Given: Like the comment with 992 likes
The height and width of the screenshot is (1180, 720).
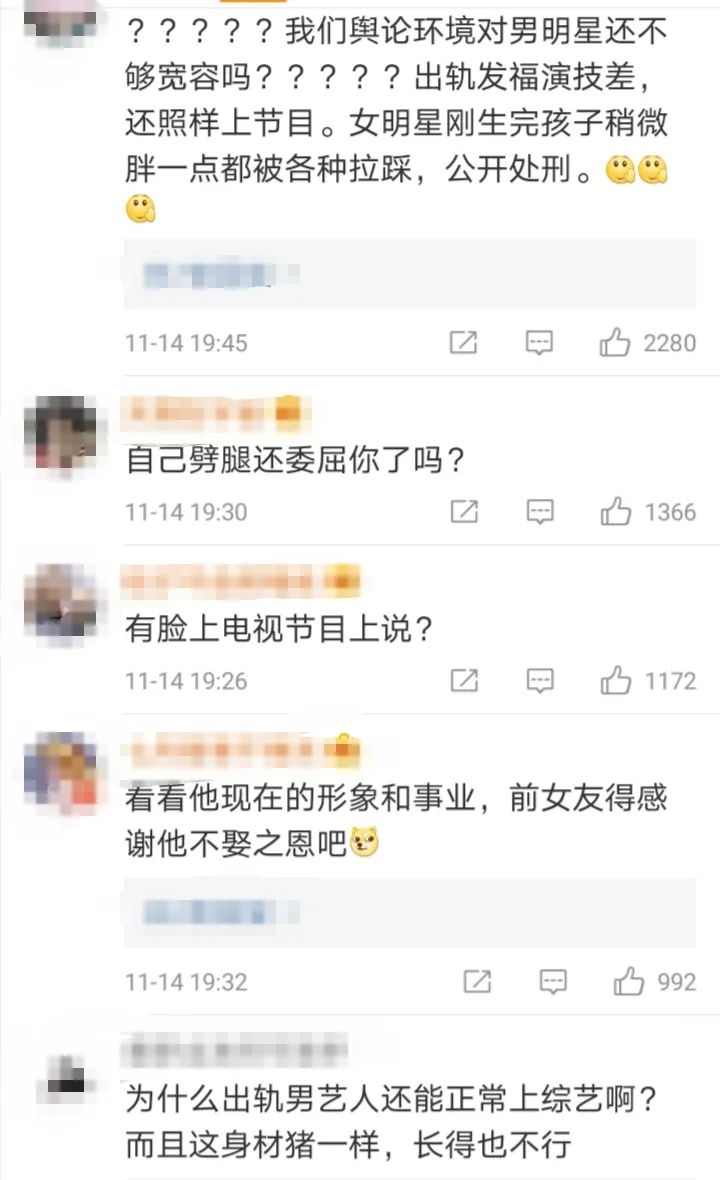Looking at the screenshot, I should pyautogui.click(x=628, y=981).
